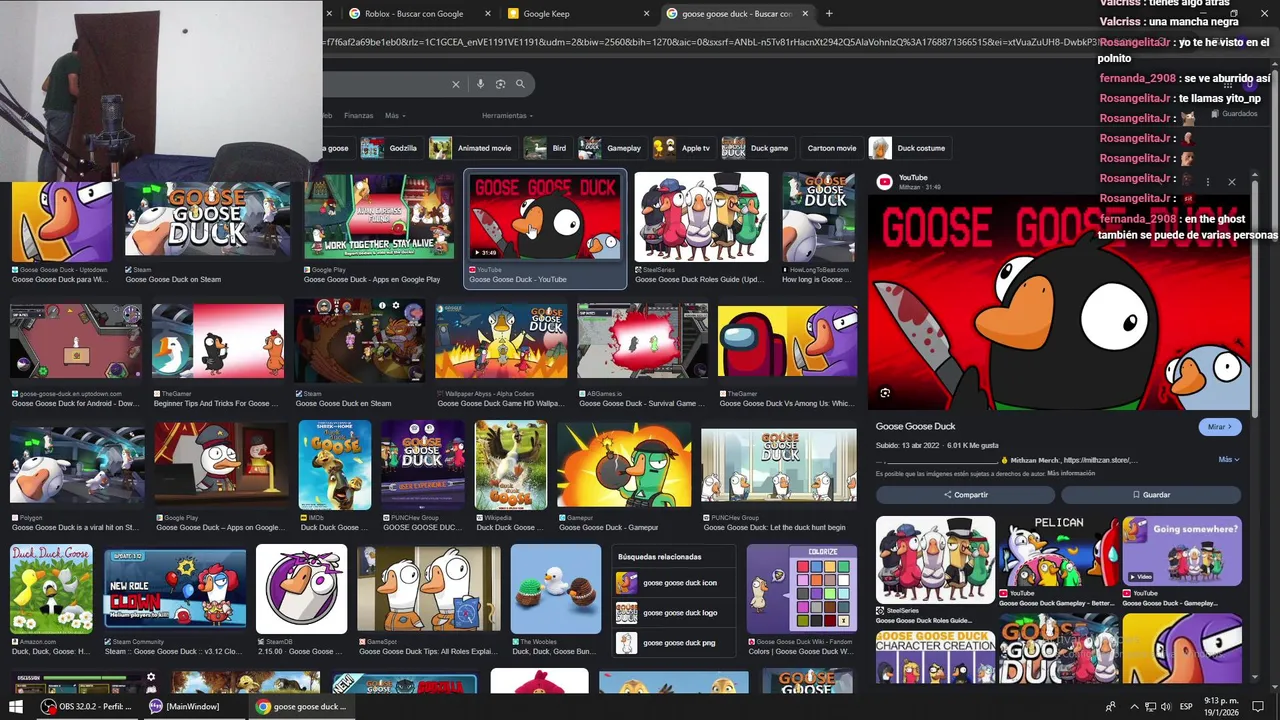The height and width of the screenshot is (720, 1280).
Task: Show hidden system tray icons
Action: click(x=1134, y=707)
